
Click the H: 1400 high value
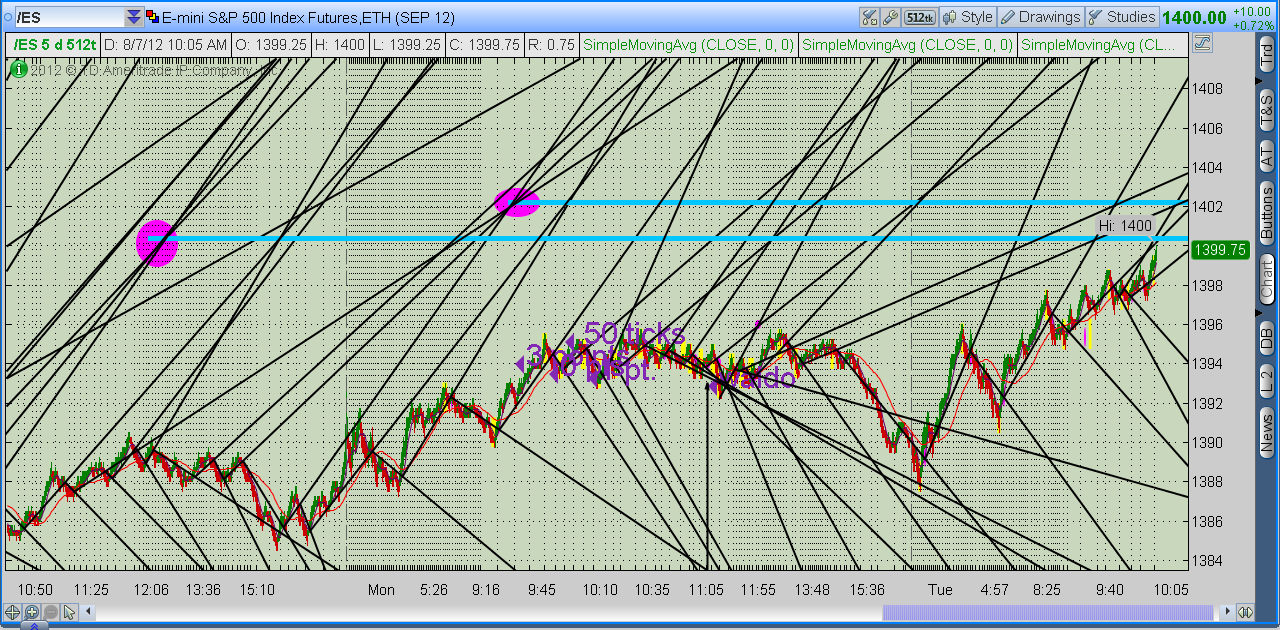tap(341, 45)
